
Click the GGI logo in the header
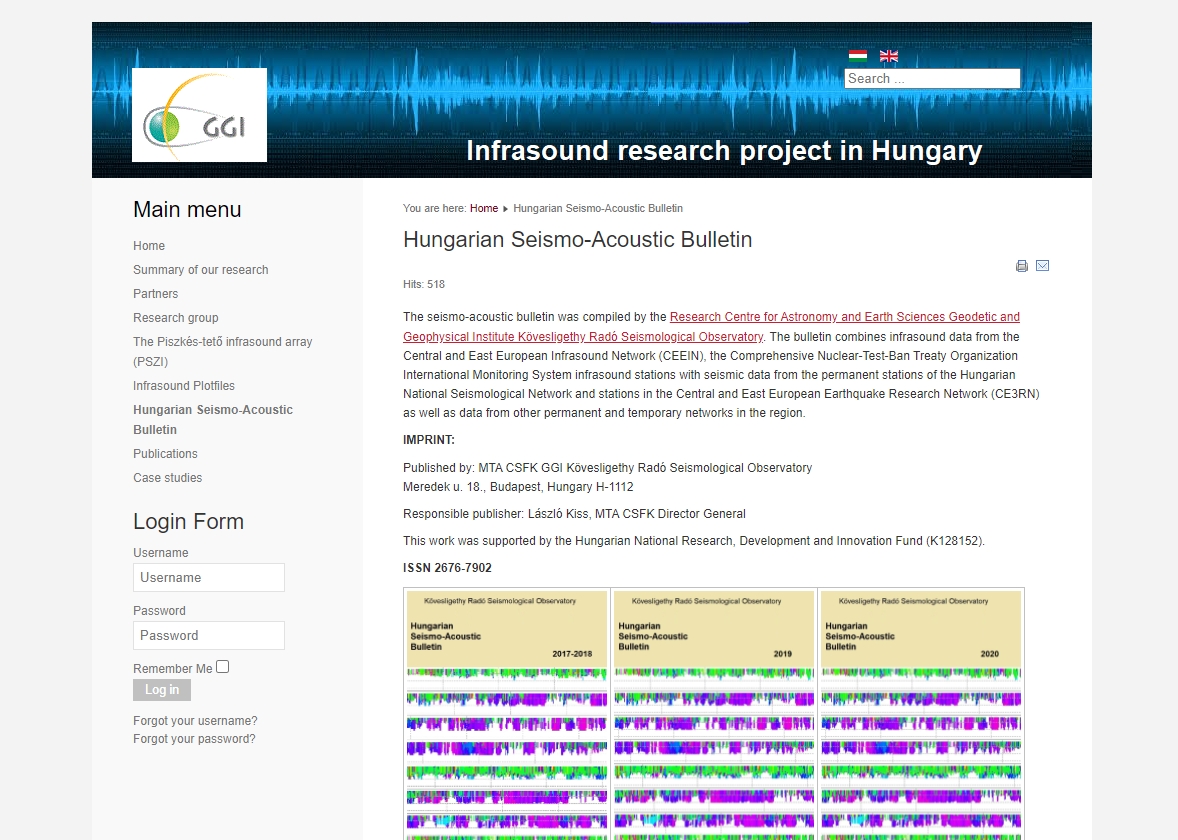(x=199, y=115)
